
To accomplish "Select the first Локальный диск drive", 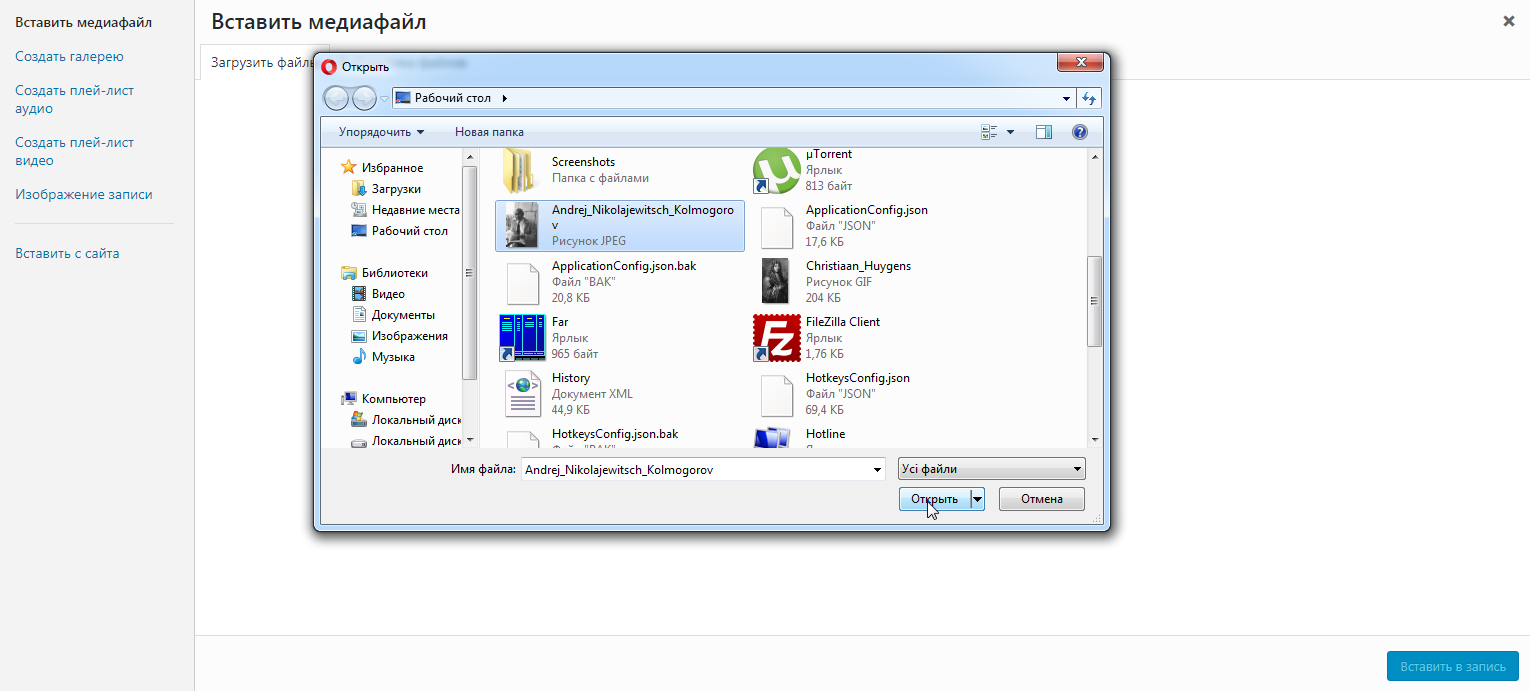I will [x=405, y=420].
